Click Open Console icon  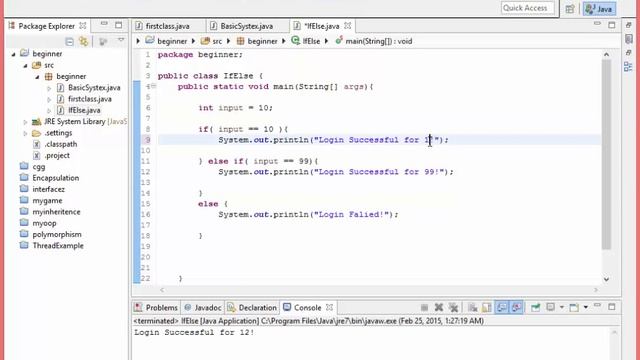coord(574,307)
